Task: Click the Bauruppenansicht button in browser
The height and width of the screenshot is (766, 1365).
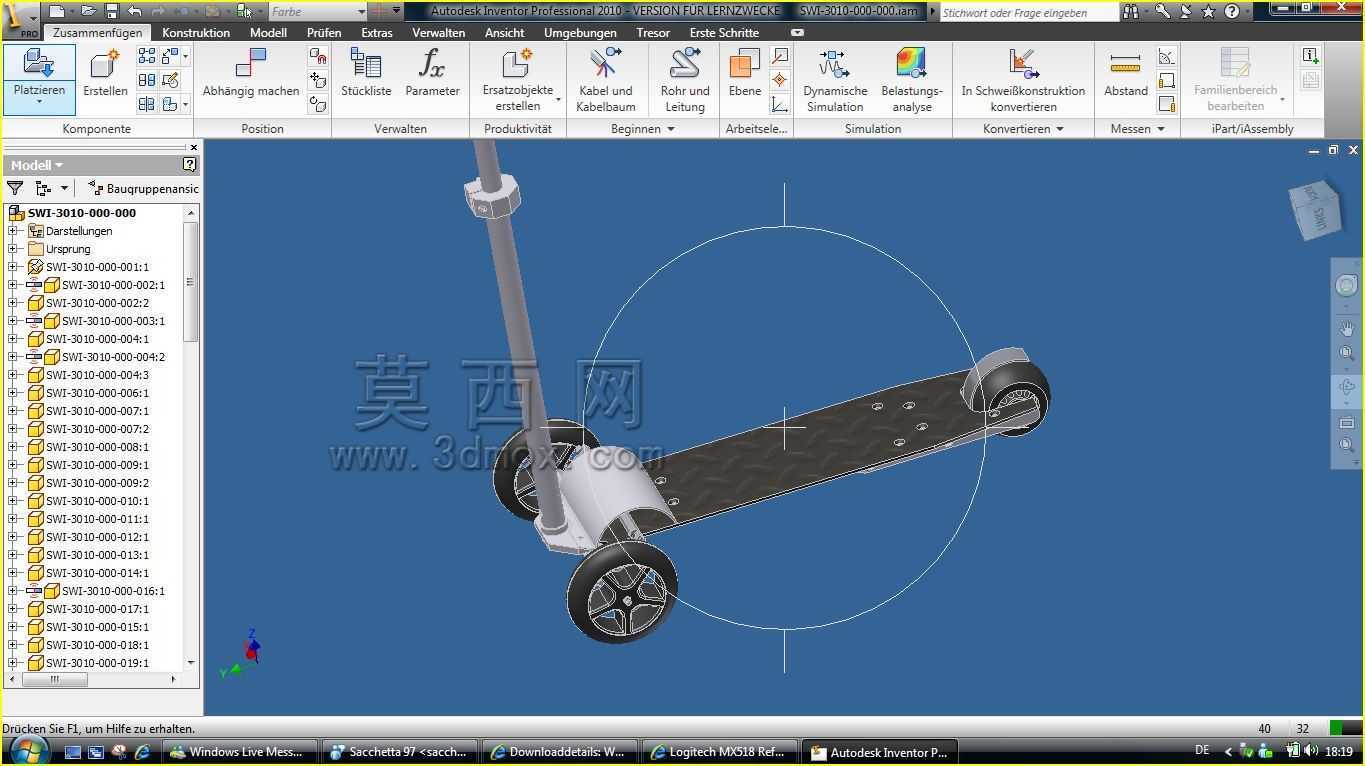Action: tap(143, 188)
